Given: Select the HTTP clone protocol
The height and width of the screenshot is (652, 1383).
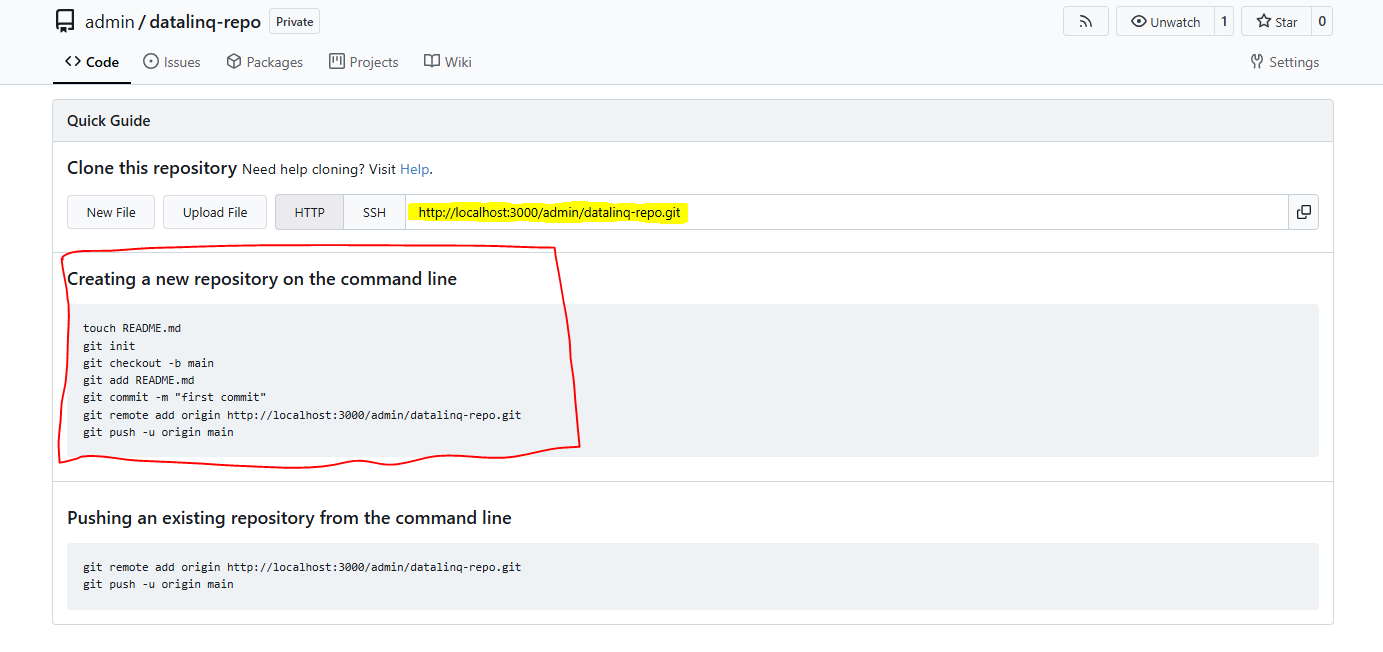Looking at the screenshot, I should 310,212.
